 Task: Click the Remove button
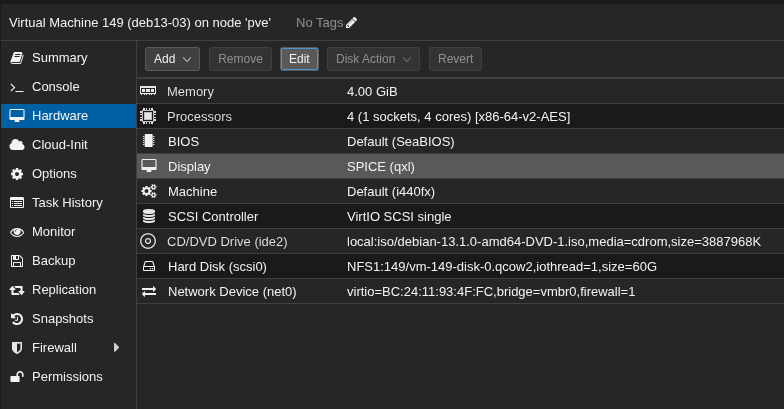pyautogui.click(x=240, y=59)
